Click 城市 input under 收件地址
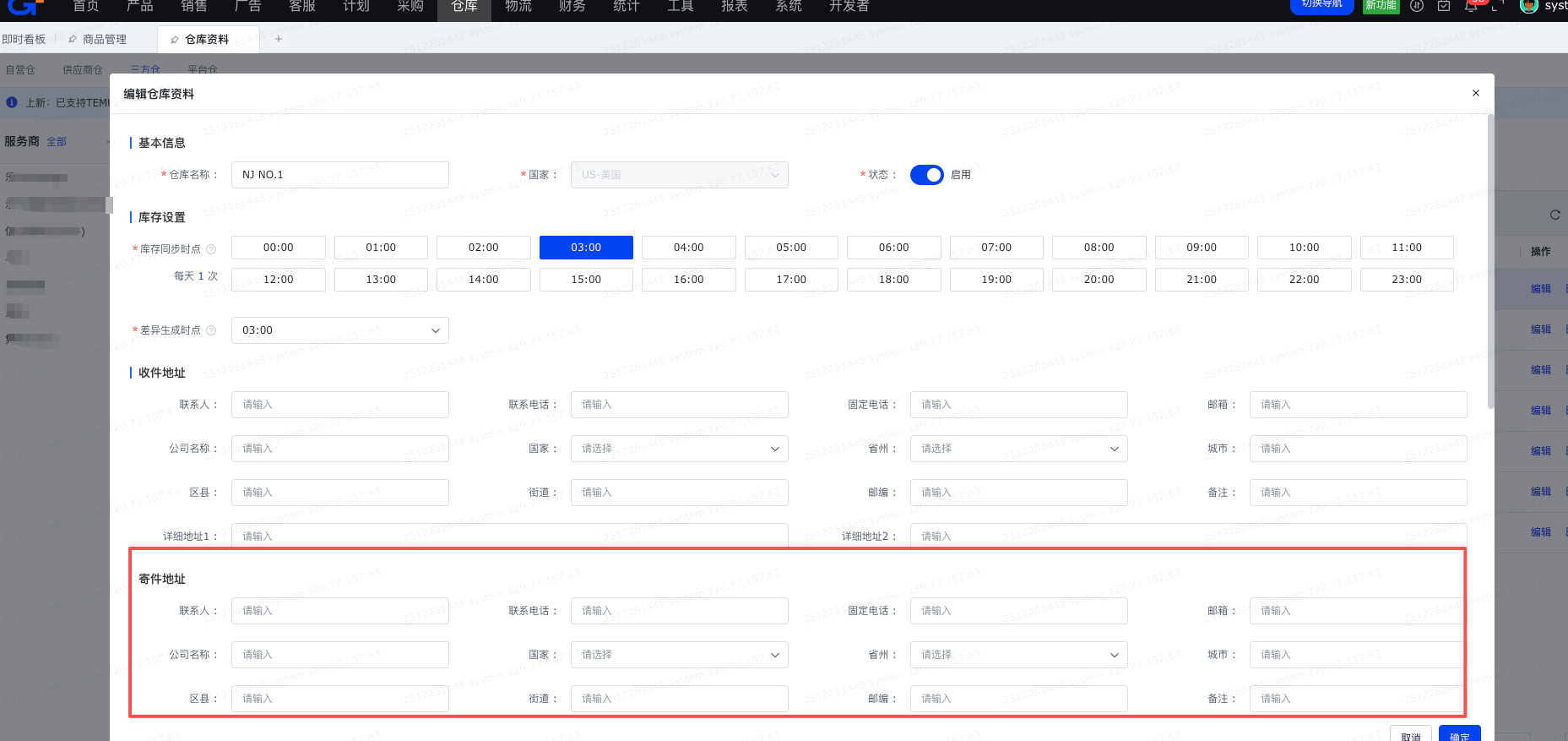This screenshot has height=741, width=1568. (1359, 449)
